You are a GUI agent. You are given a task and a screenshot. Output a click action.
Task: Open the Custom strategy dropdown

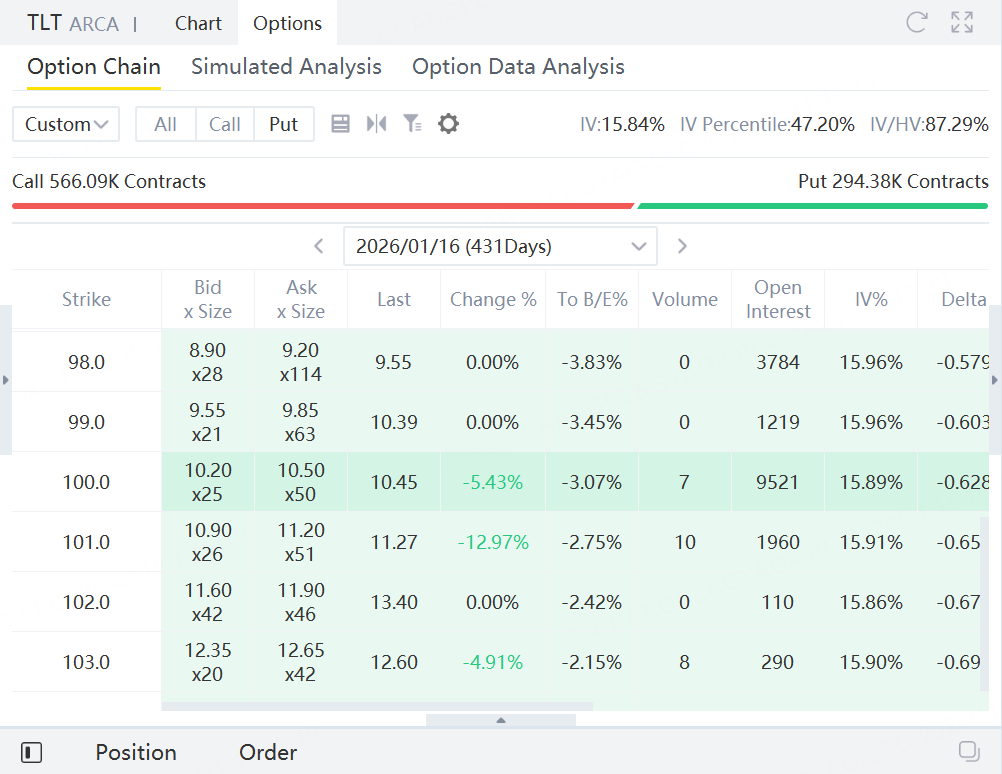(66, 124)
